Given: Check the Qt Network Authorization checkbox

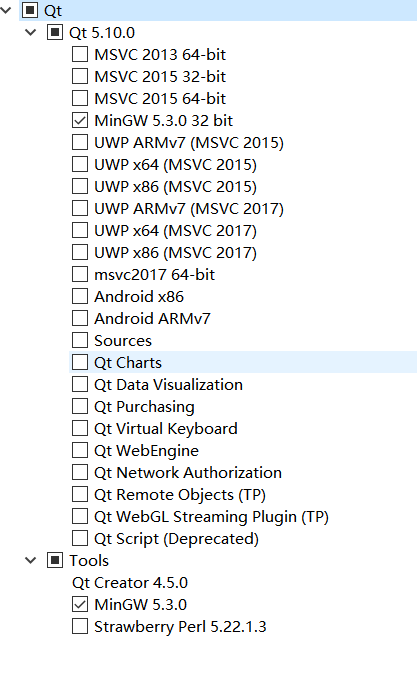Looking at the screenshot, I should [x=79, y=472].
